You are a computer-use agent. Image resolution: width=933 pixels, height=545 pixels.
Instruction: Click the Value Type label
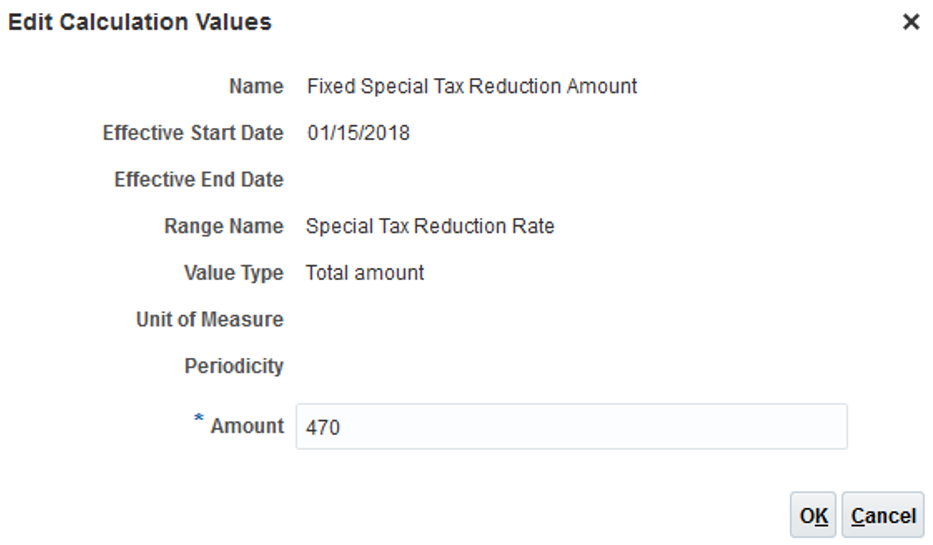tap(234, 273)
